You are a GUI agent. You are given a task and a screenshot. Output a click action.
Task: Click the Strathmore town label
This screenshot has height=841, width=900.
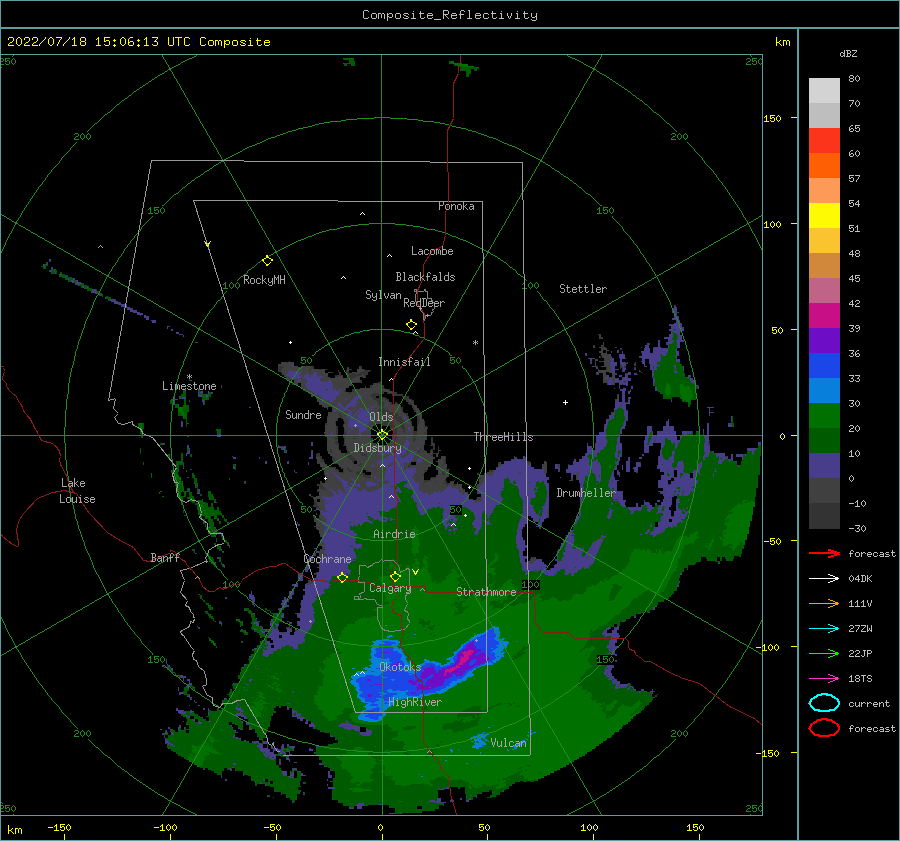(x=486, y=592)
